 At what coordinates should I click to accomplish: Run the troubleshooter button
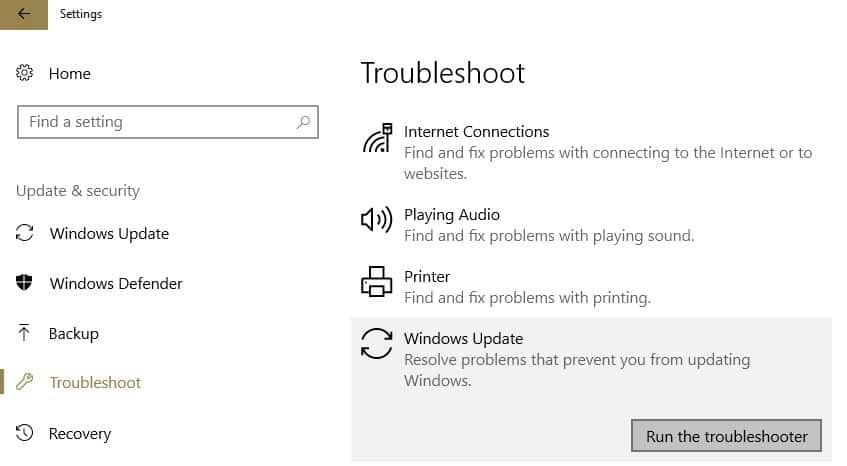[726, 436]
